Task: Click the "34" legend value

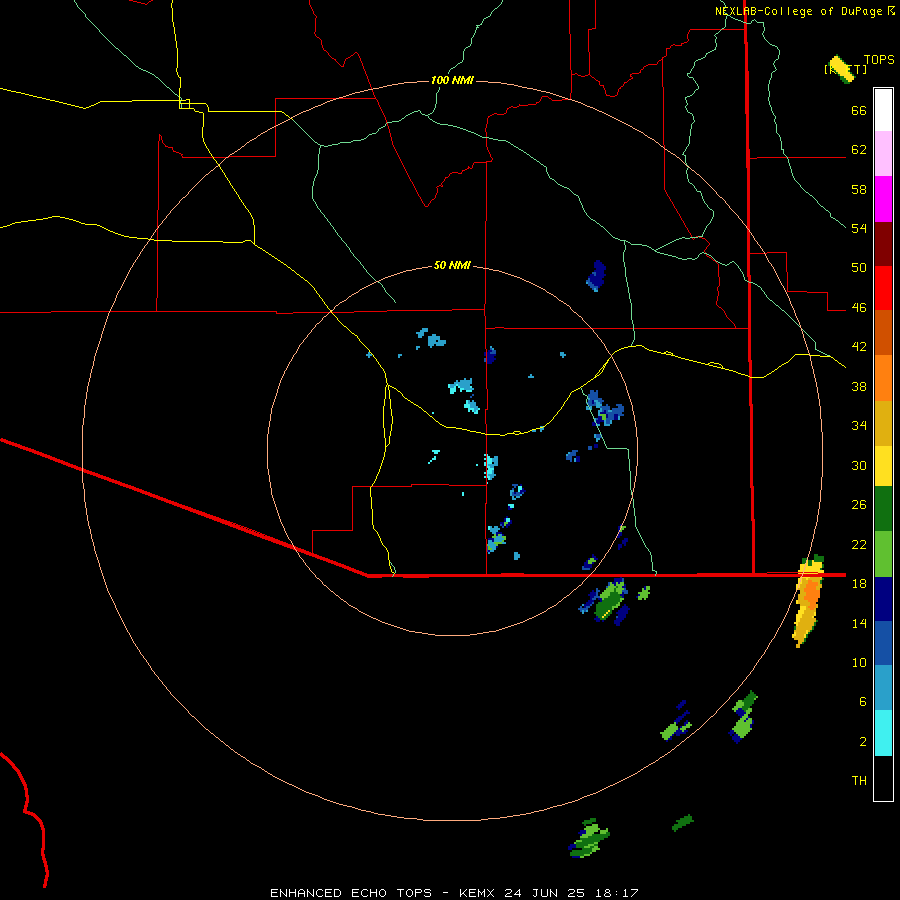Action: coord(859,425)
